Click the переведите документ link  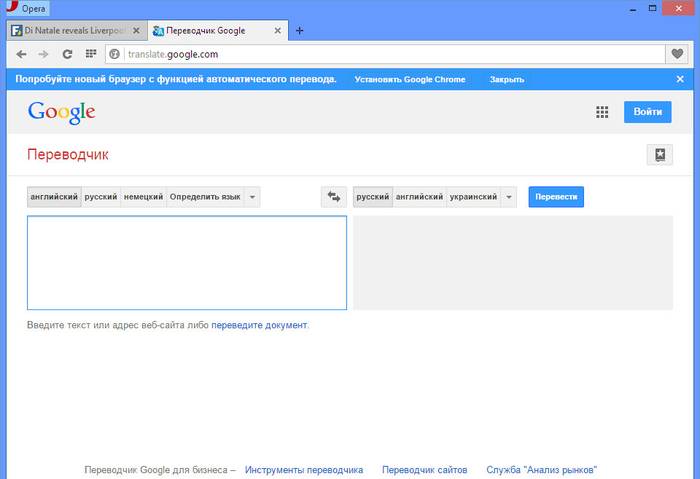(259, 325)
